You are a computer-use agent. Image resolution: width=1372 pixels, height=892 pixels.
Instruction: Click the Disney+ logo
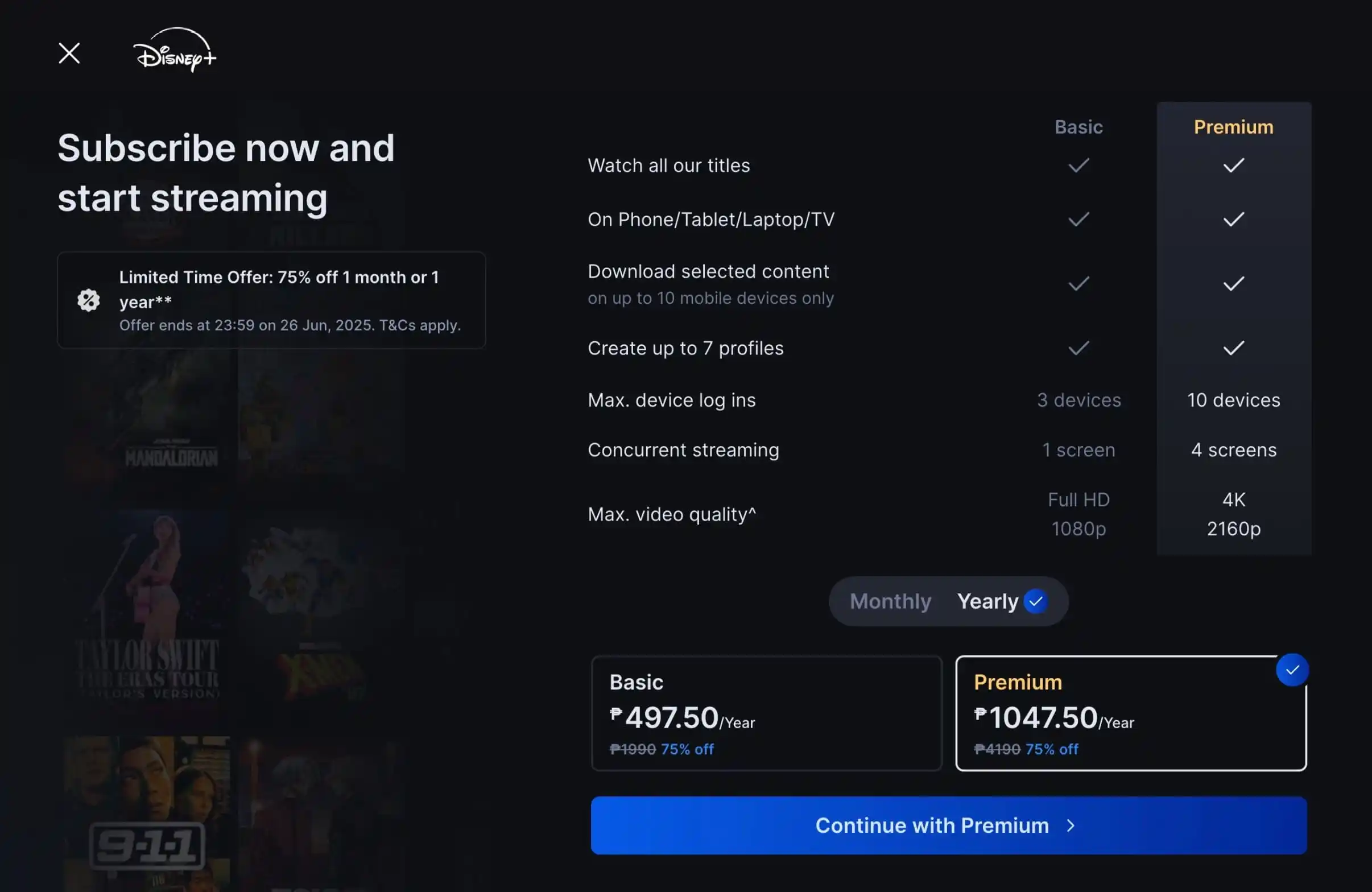(174, 51)
